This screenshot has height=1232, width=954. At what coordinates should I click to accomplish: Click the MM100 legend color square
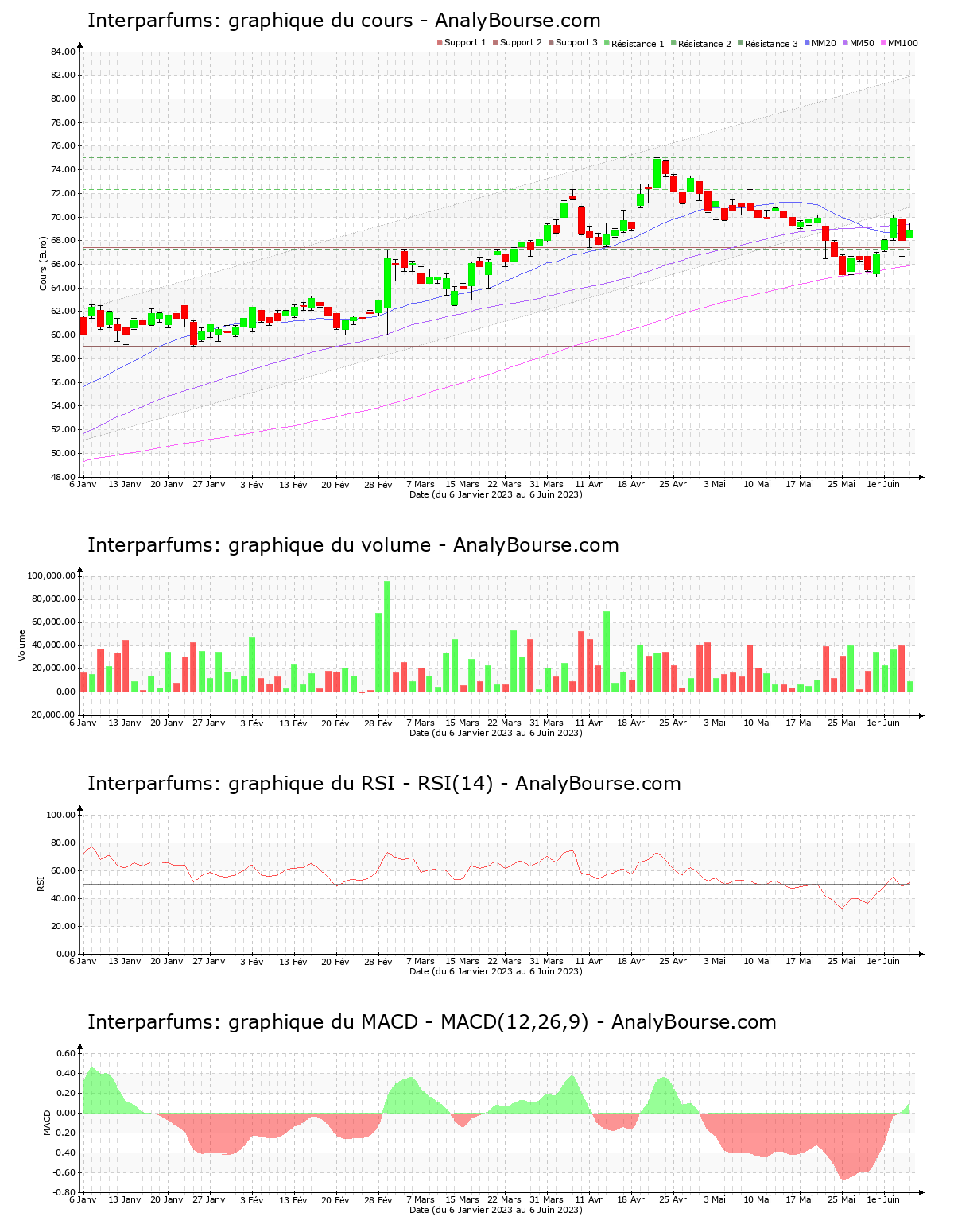point(882,42)
